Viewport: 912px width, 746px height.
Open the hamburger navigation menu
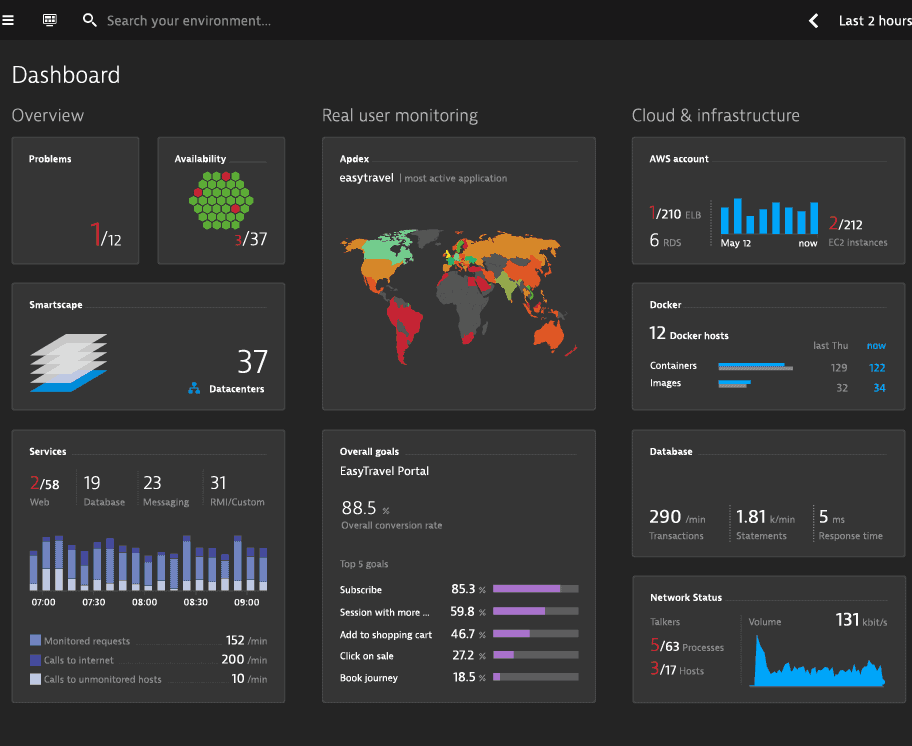[x=8, y=20]
